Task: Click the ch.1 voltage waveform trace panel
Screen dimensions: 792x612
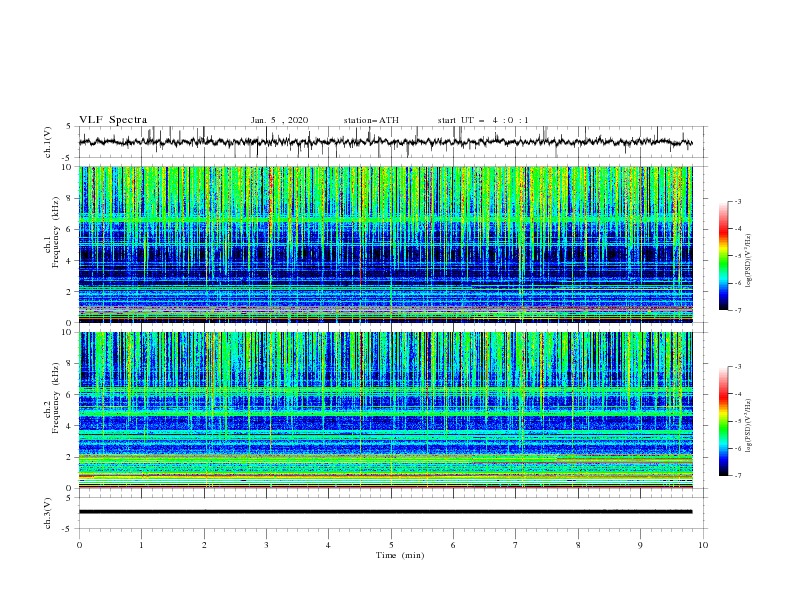Action: [392, 142]
